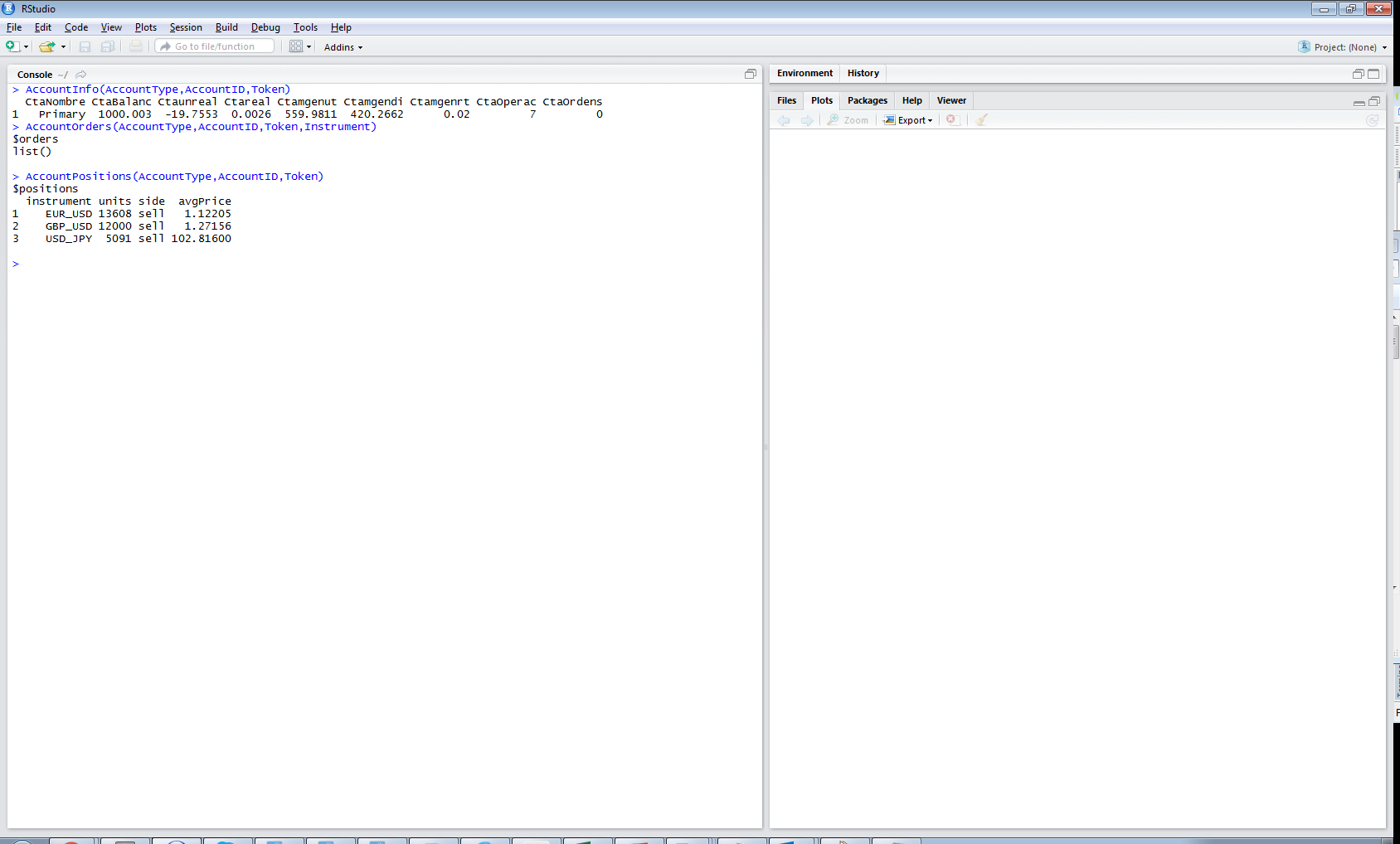Click the Open File folder icon
The image size is (1400, 844).
pos(46,46)
